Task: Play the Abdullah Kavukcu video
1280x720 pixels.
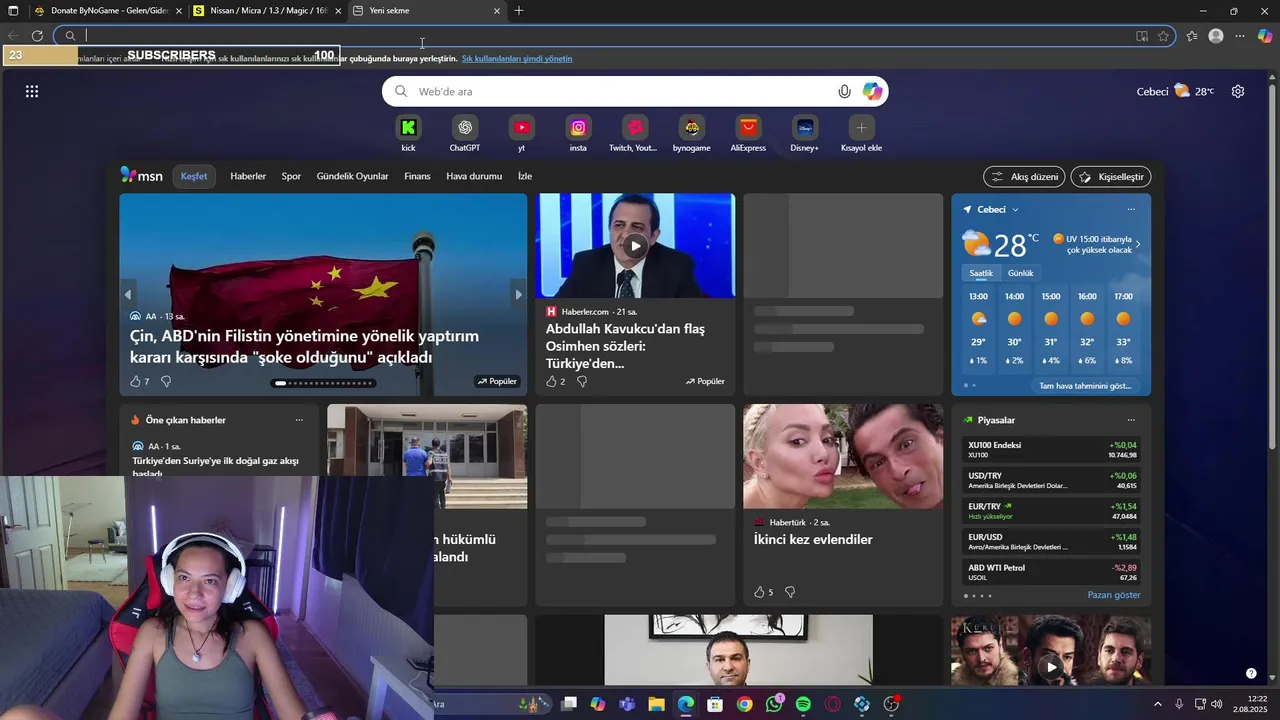Action: tap(635, 246)
